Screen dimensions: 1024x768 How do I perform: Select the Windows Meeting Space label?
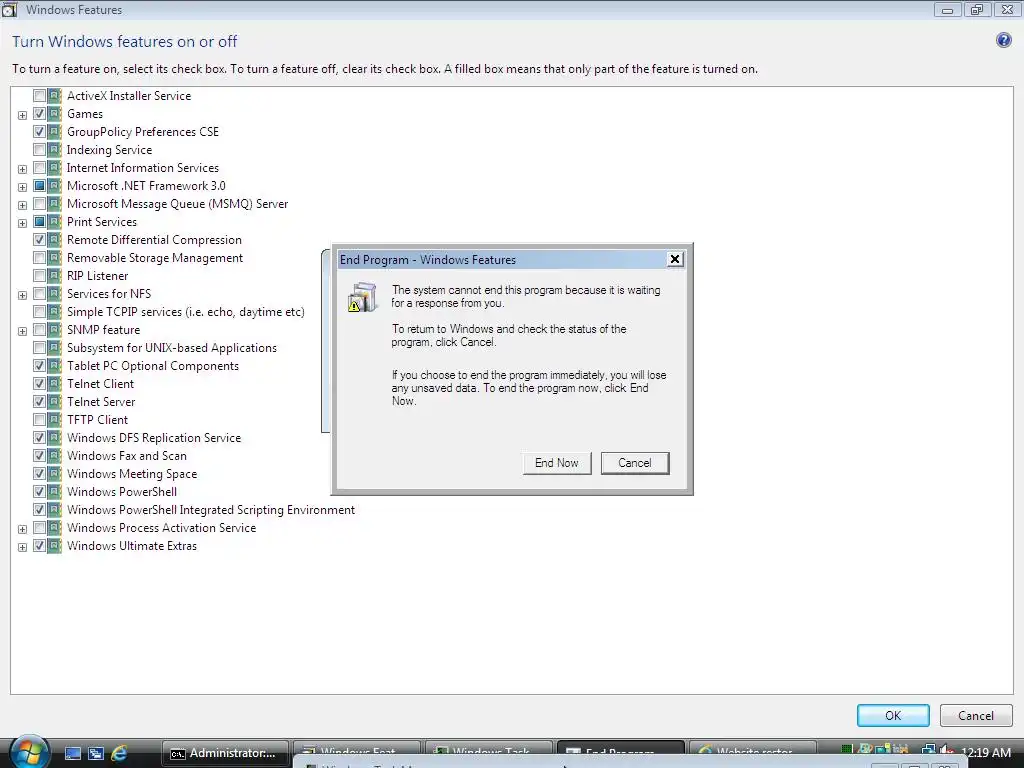click(132, 474)
